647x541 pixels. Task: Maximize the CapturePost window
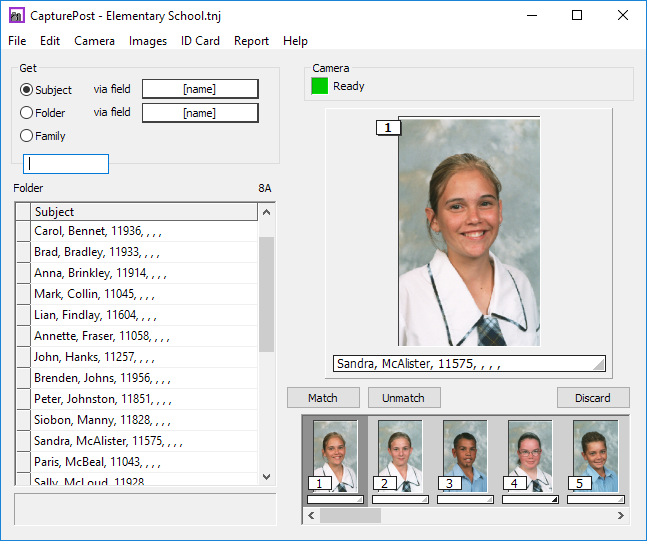coord(577,15)
